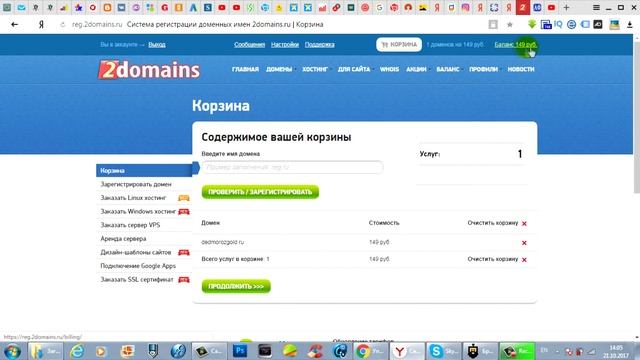This screenshot has width=640, height=360.
Task: Open the ПРОФИЛИ menu
Action: [x=483, y=69]
